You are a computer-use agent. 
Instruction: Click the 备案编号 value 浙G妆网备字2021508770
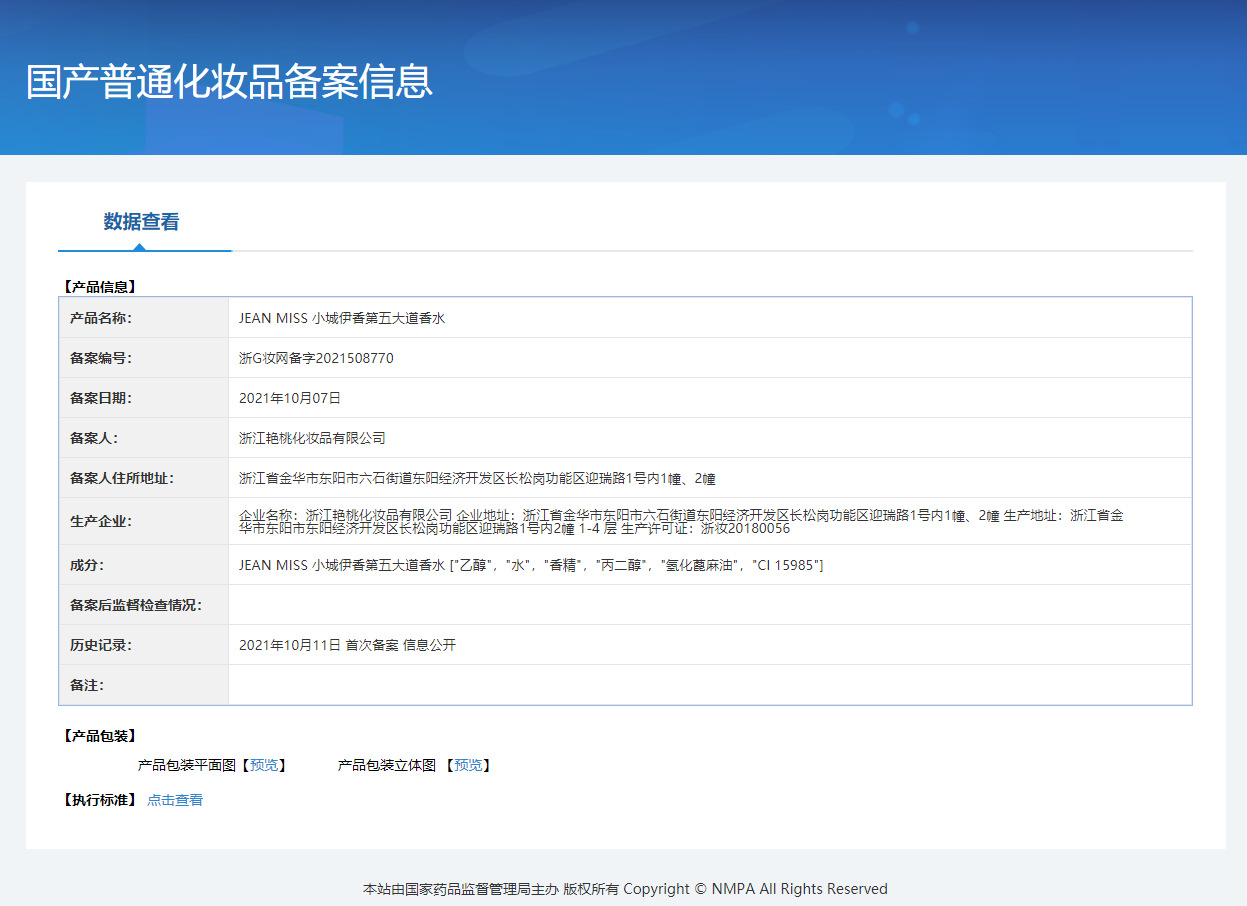[x=316, y=358]
